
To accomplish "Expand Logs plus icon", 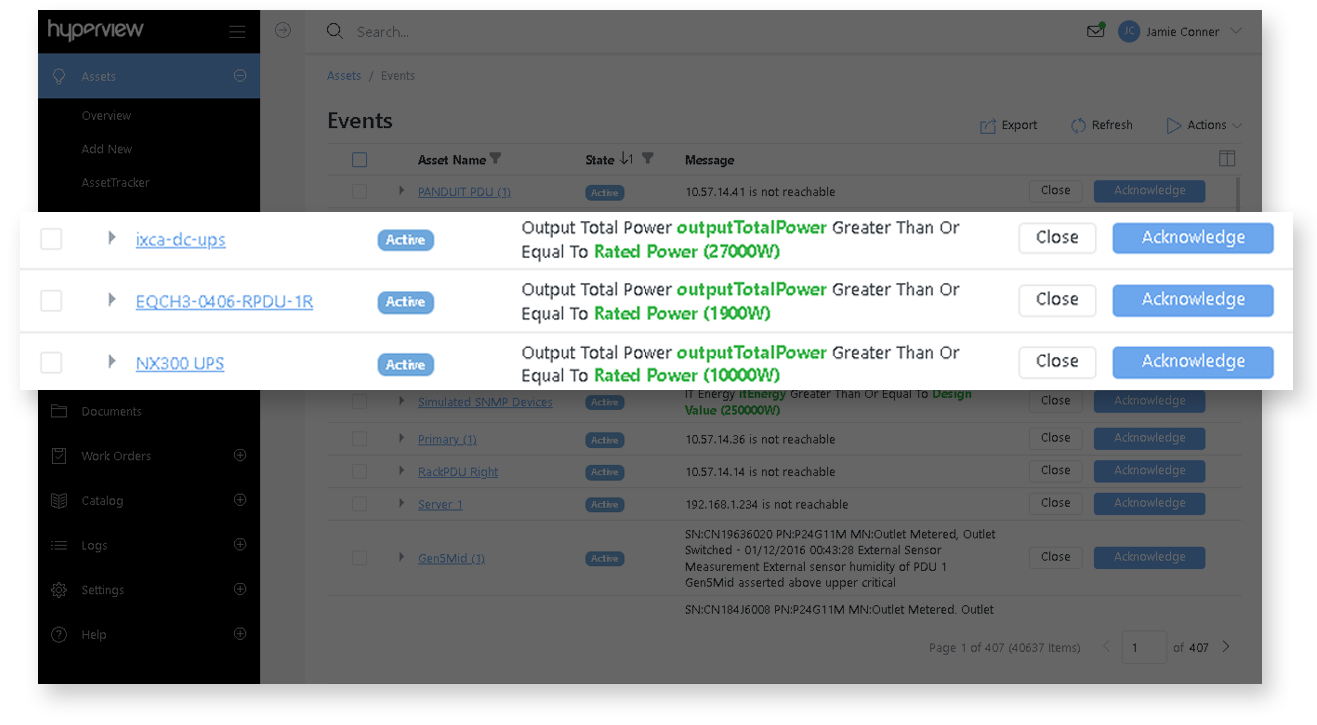I will (x=240, y=545).
